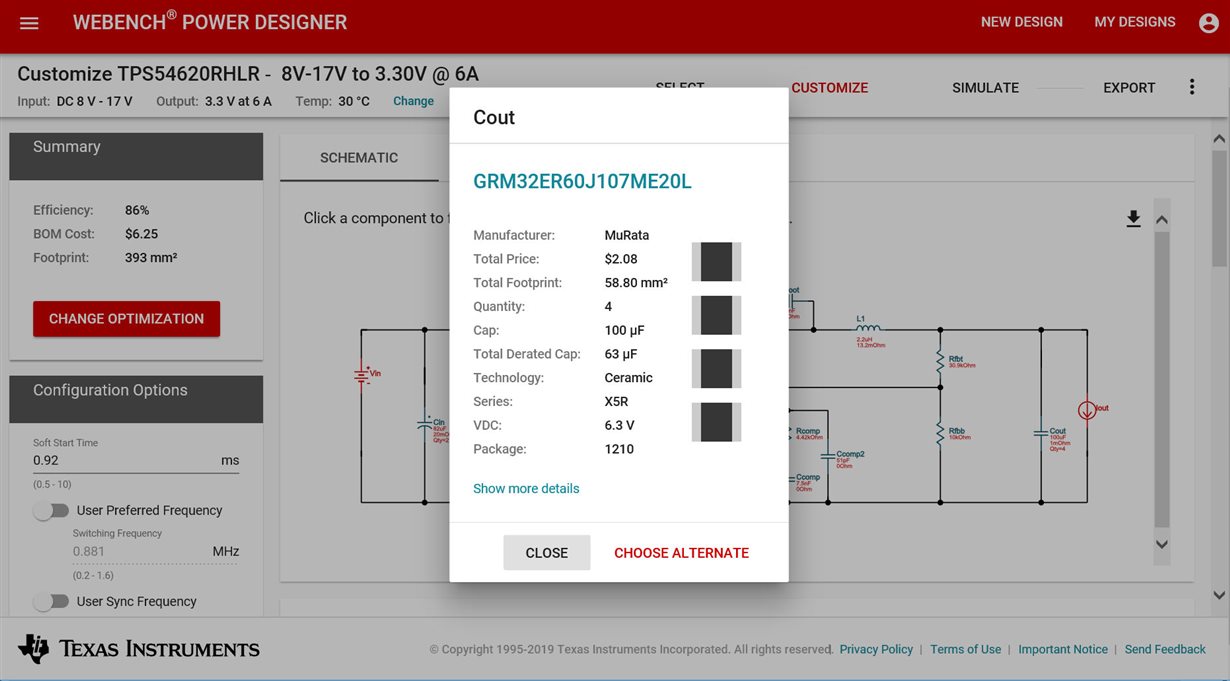1230x681 pixels.
Task: Click the Configuration Options panel header
Action: point(136,399)
